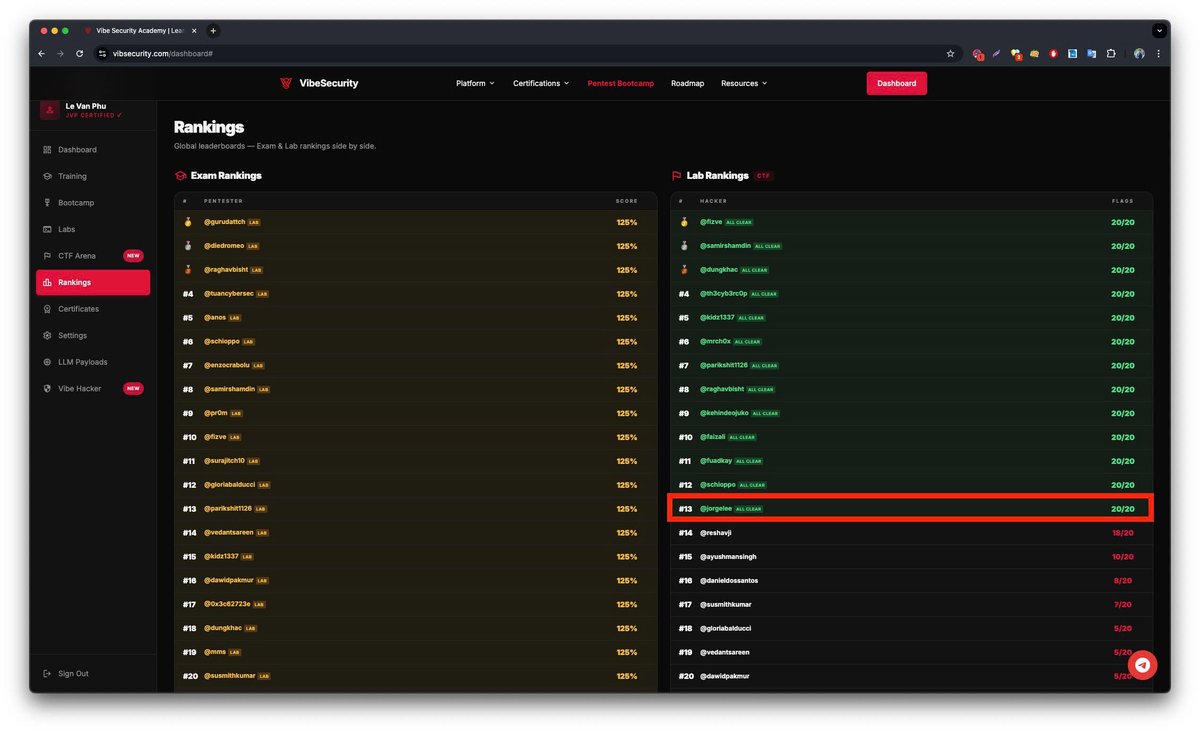Click the 10/20 flags value
This screenshot has height=732, width=1200.
tap(1123, 557)
